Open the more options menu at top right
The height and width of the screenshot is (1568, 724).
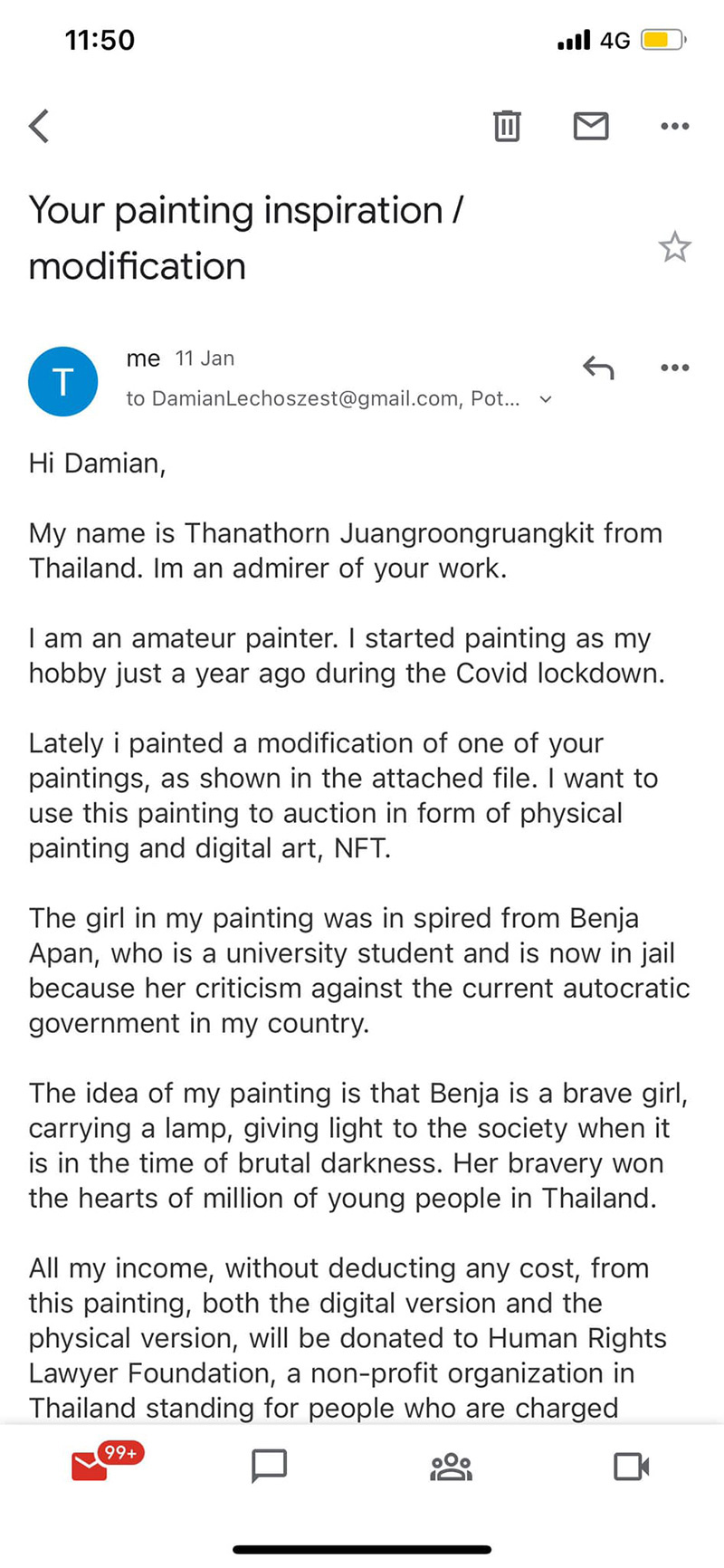point(673,126)
